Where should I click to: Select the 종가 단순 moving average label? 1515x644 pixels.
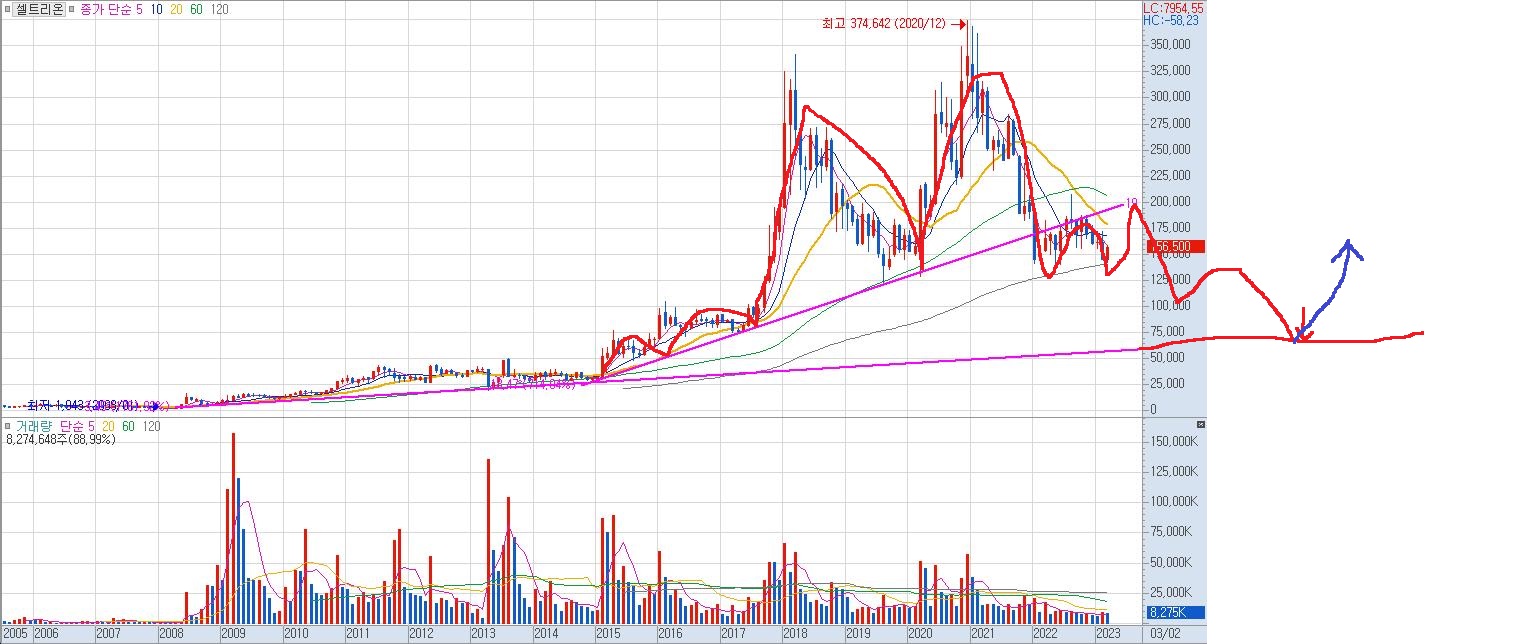[104, 8]
